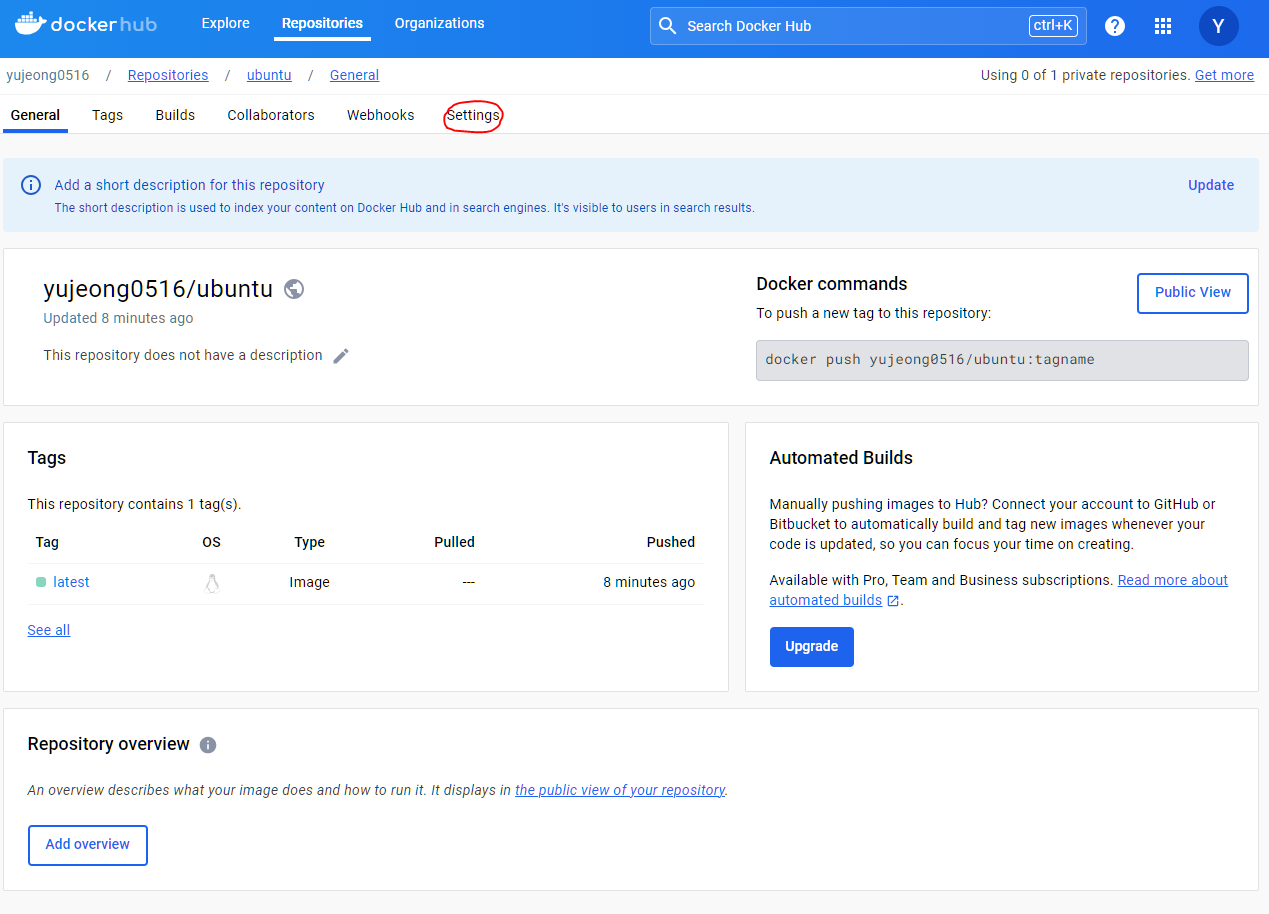The width and height of the screenshot is (1269, 914).
Task: Switch to the Collaborators tab
Action: [271, 115]
